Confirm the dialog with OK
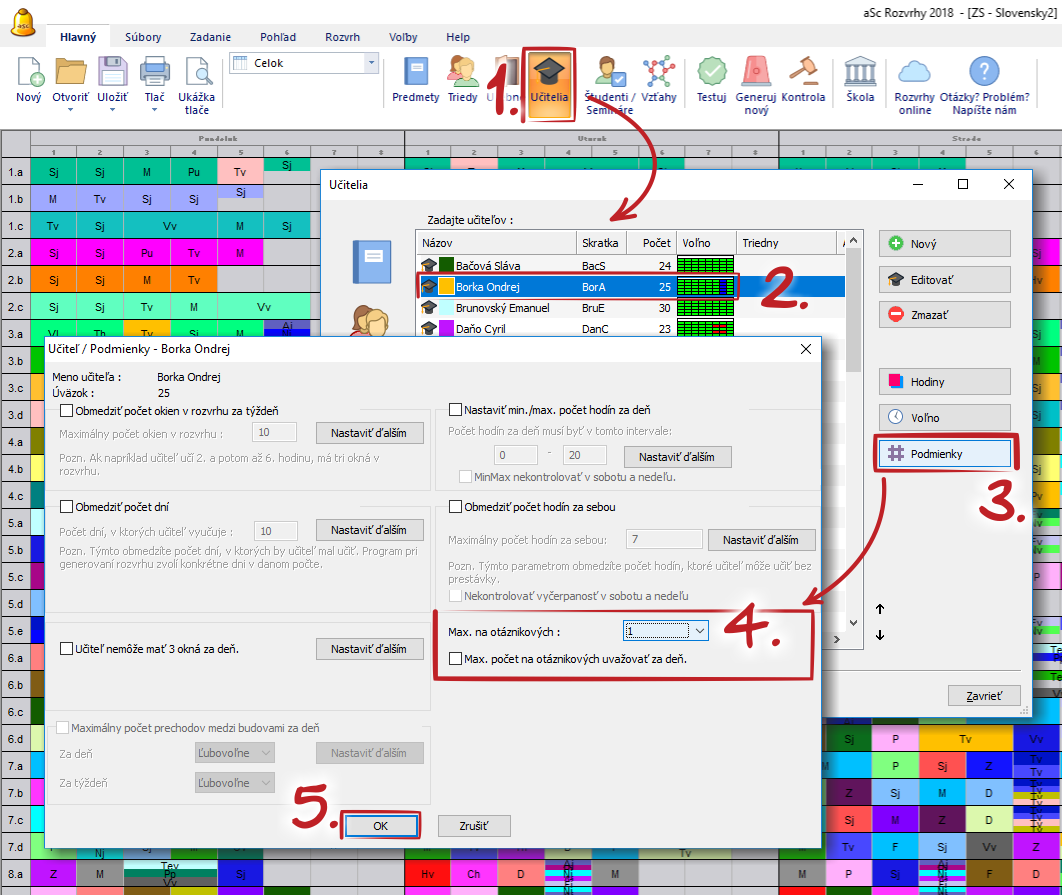1062x895 pixels. (380, 826)
